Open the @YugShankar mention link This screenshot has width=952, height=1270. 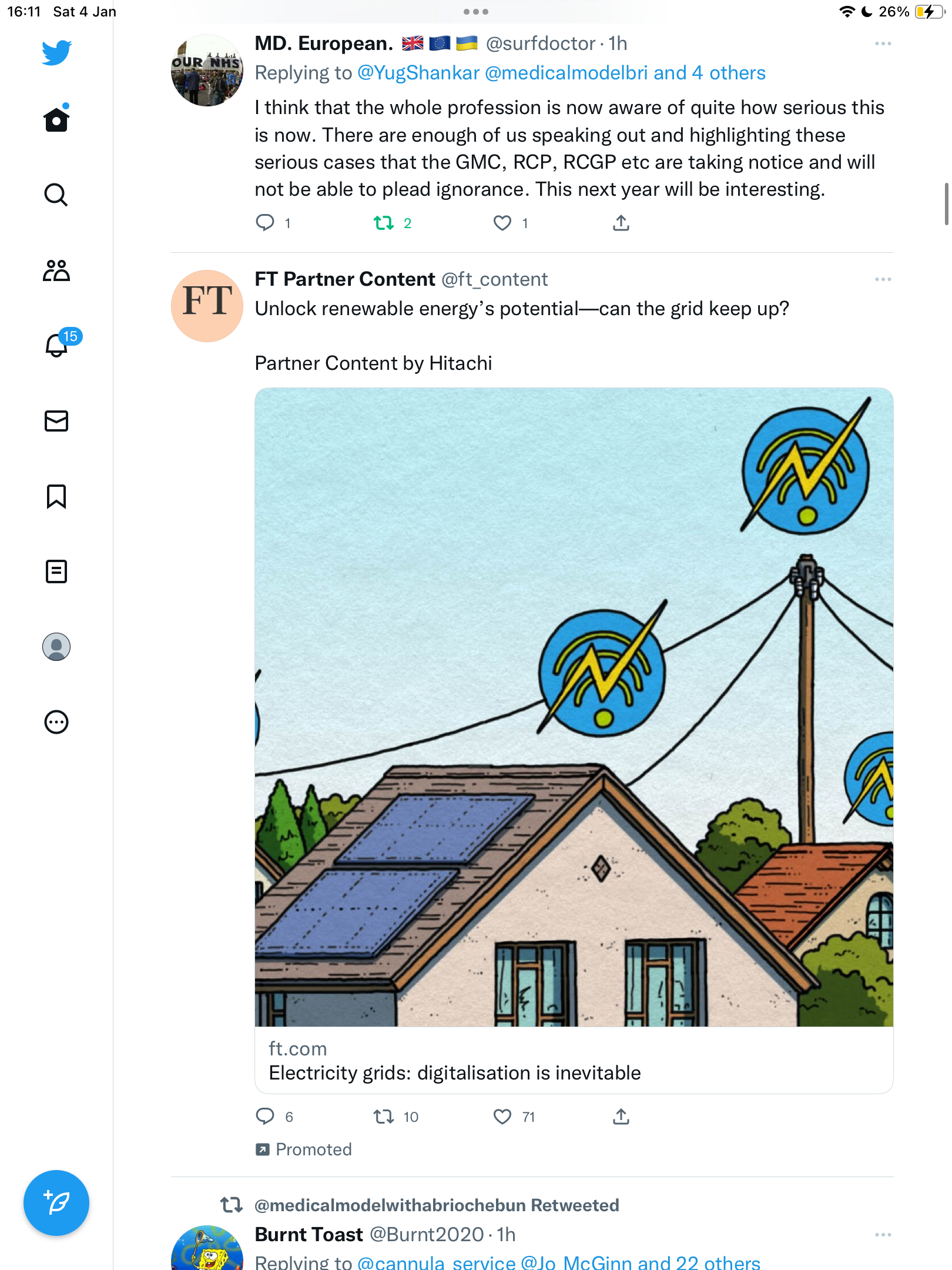(x=418, y=73)
